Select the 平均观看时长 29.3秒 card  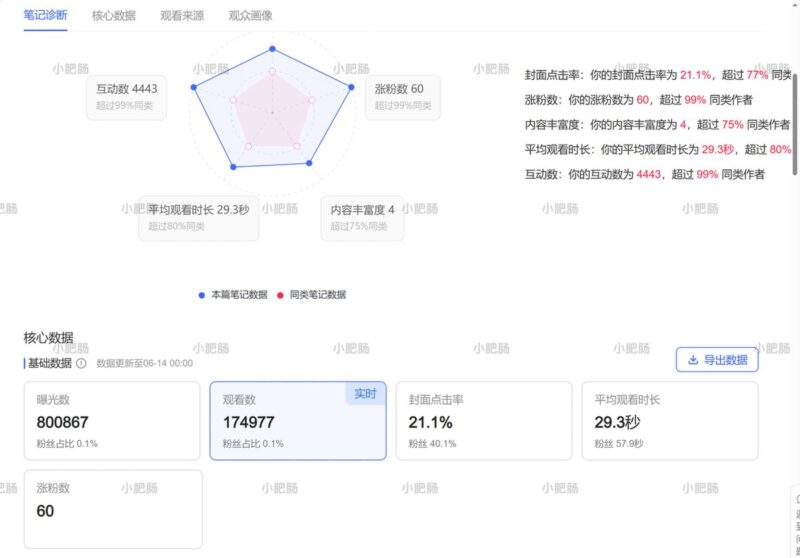pos(670,421)
